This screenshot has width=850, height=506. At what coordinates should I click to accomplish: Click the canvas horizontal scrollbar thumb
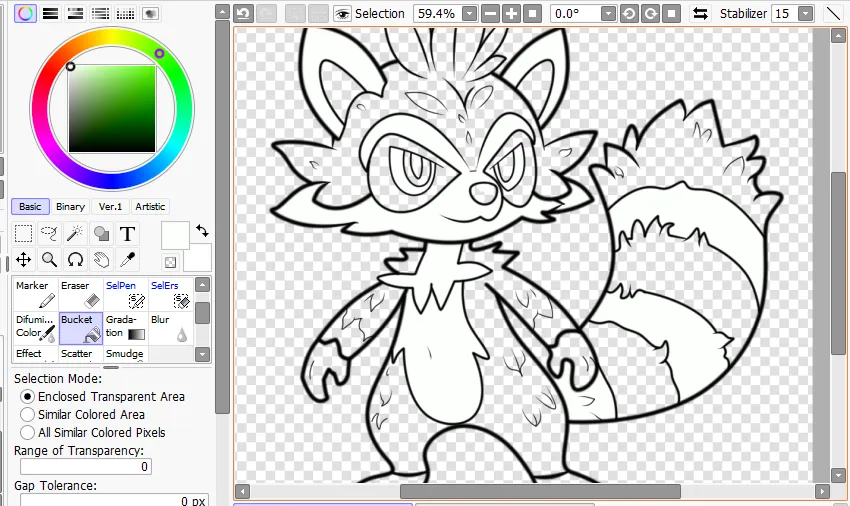click(540, 491)
